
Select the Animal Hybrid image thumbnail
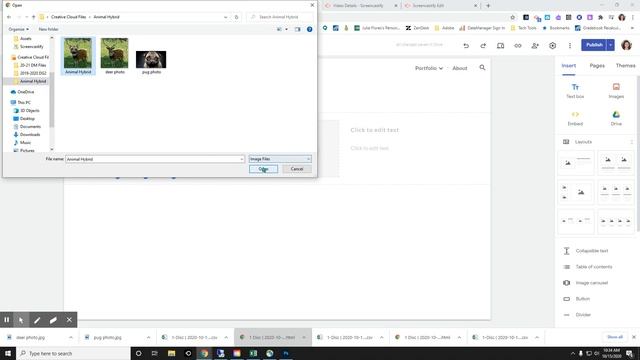click(x=78, y=56)
